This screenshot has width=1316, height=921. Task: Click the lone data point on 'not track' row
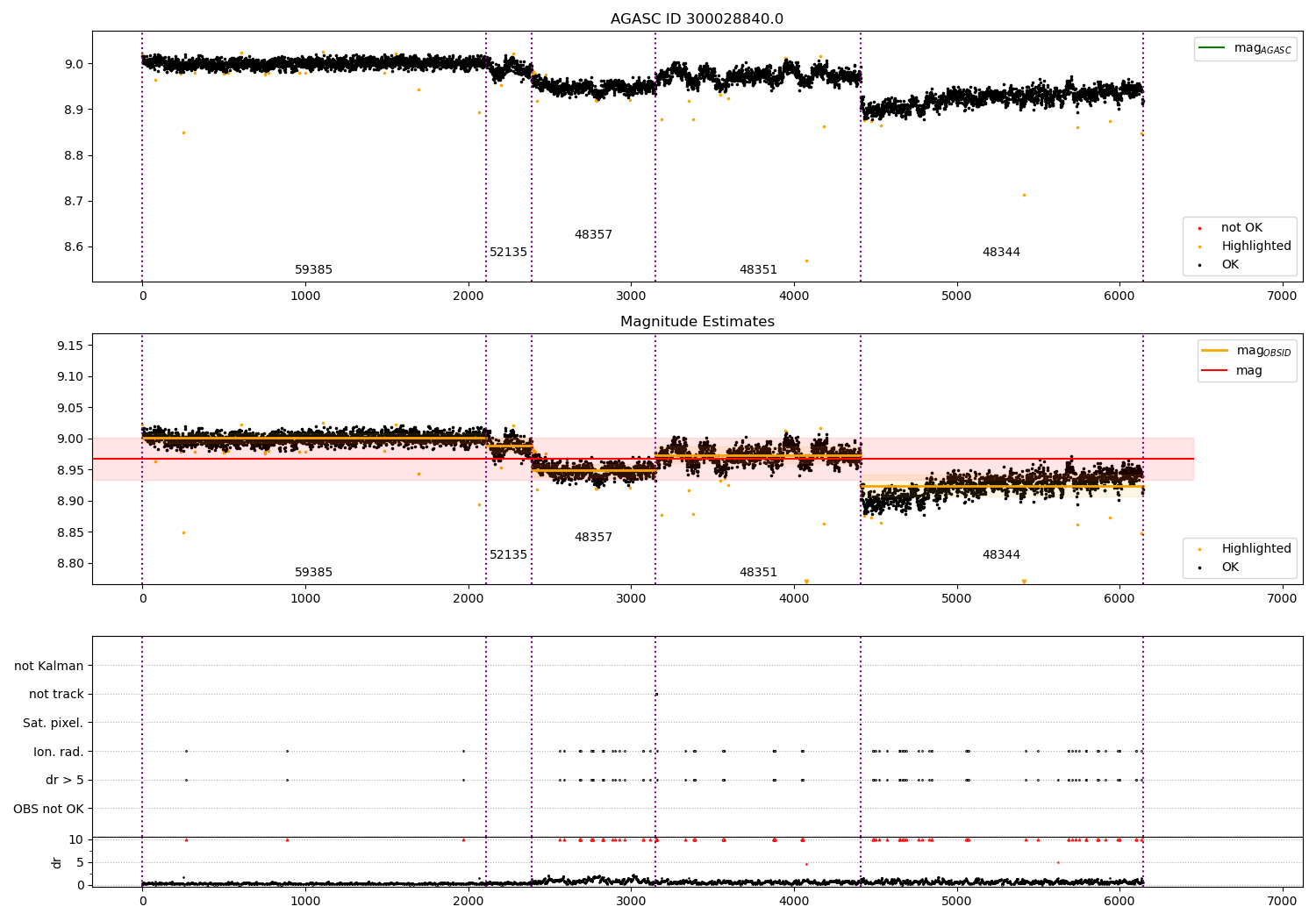coord(655,695)
